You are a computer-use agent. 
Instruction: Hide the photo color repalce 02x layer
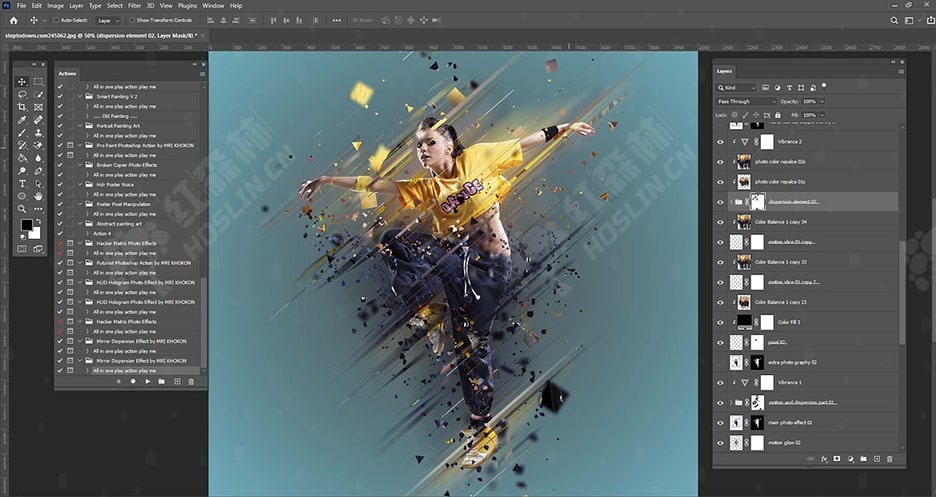(x=720, y=162)
